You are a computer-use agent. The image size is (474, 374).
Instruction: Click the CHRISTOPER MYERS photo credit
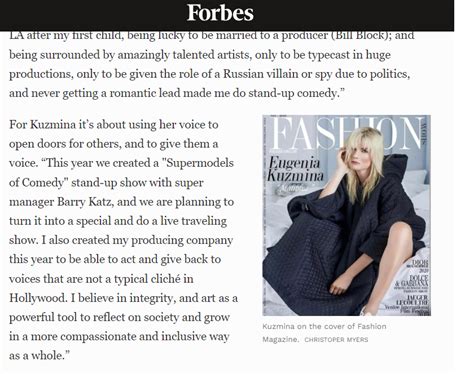pyautogui.click(x=336, y=340)
